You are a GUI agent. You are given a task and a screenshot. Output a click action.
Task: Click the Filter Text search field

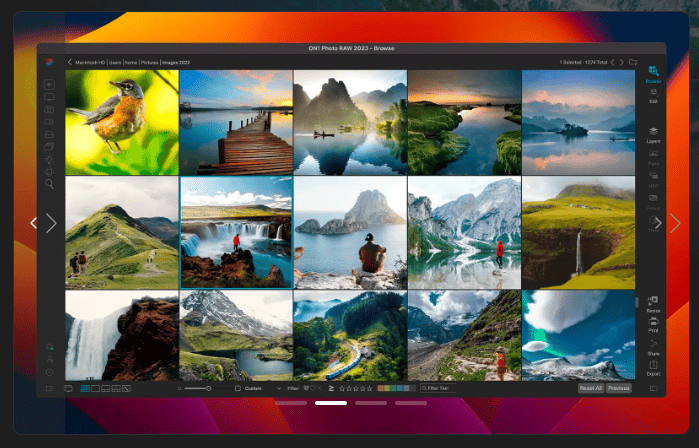pos(438,388)
